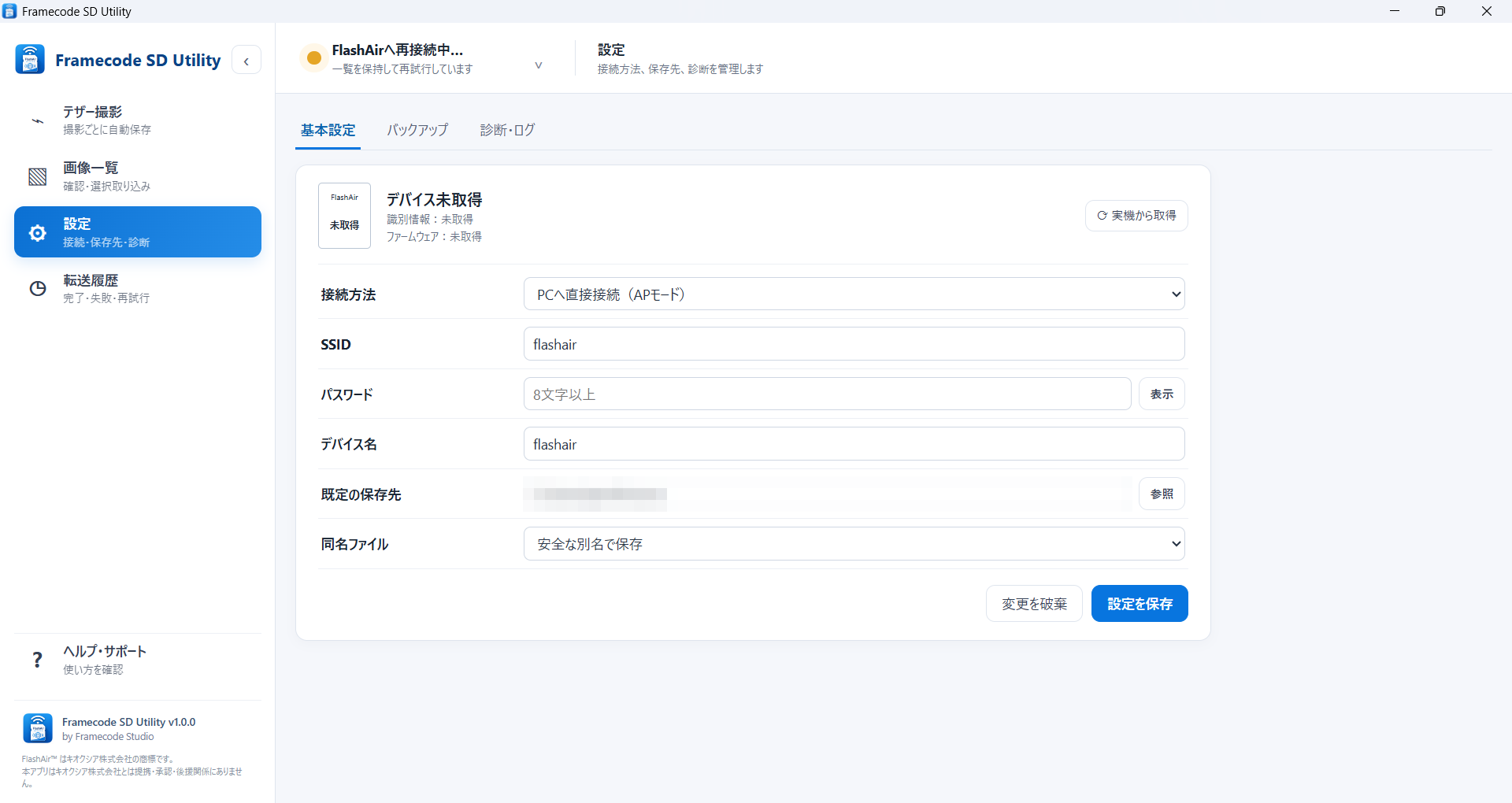Minimize the application window
This screenshot has width=1512, height=803.
[1395, 11]
